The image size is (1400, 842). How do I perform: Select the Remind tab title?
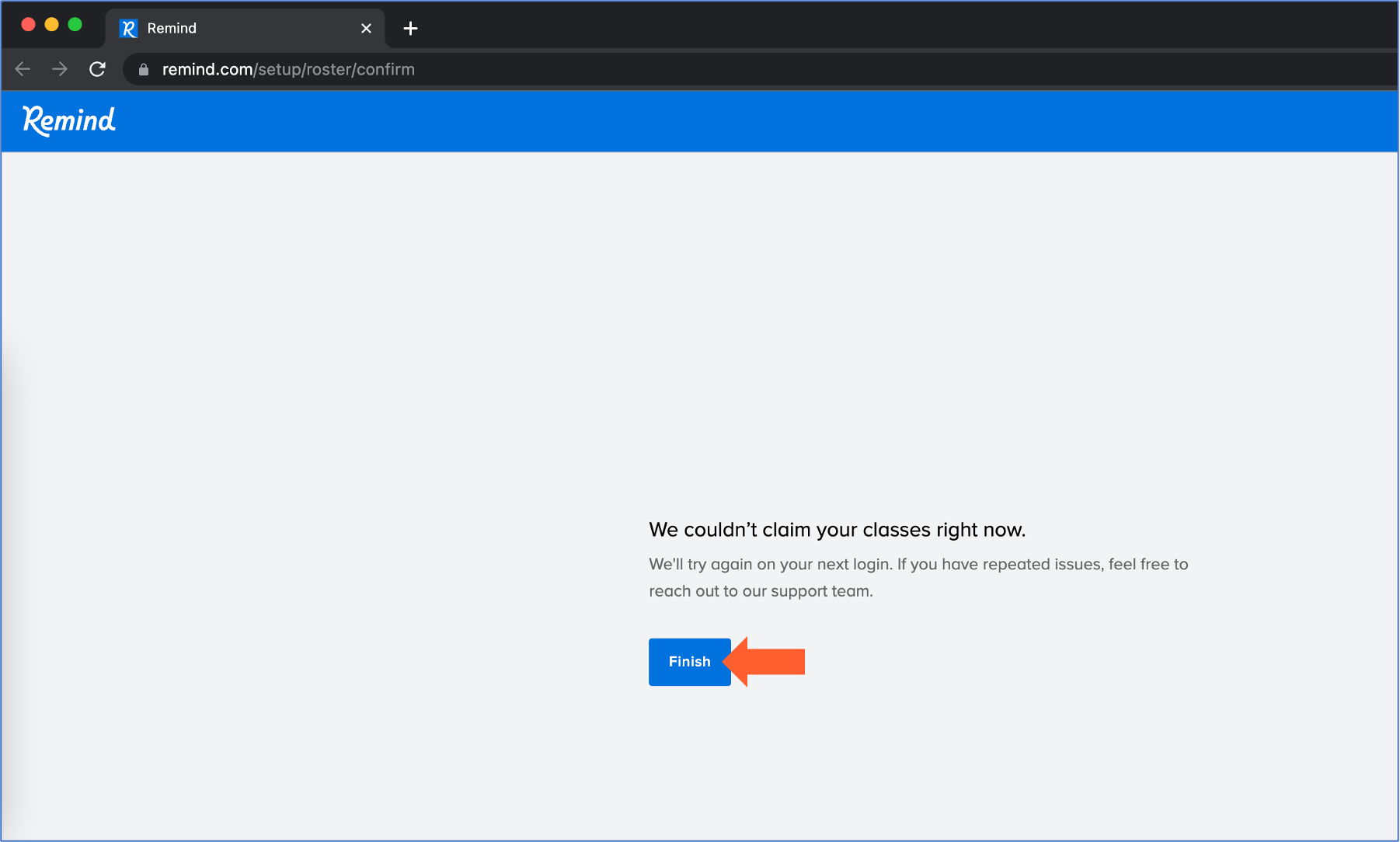[172, 29]
